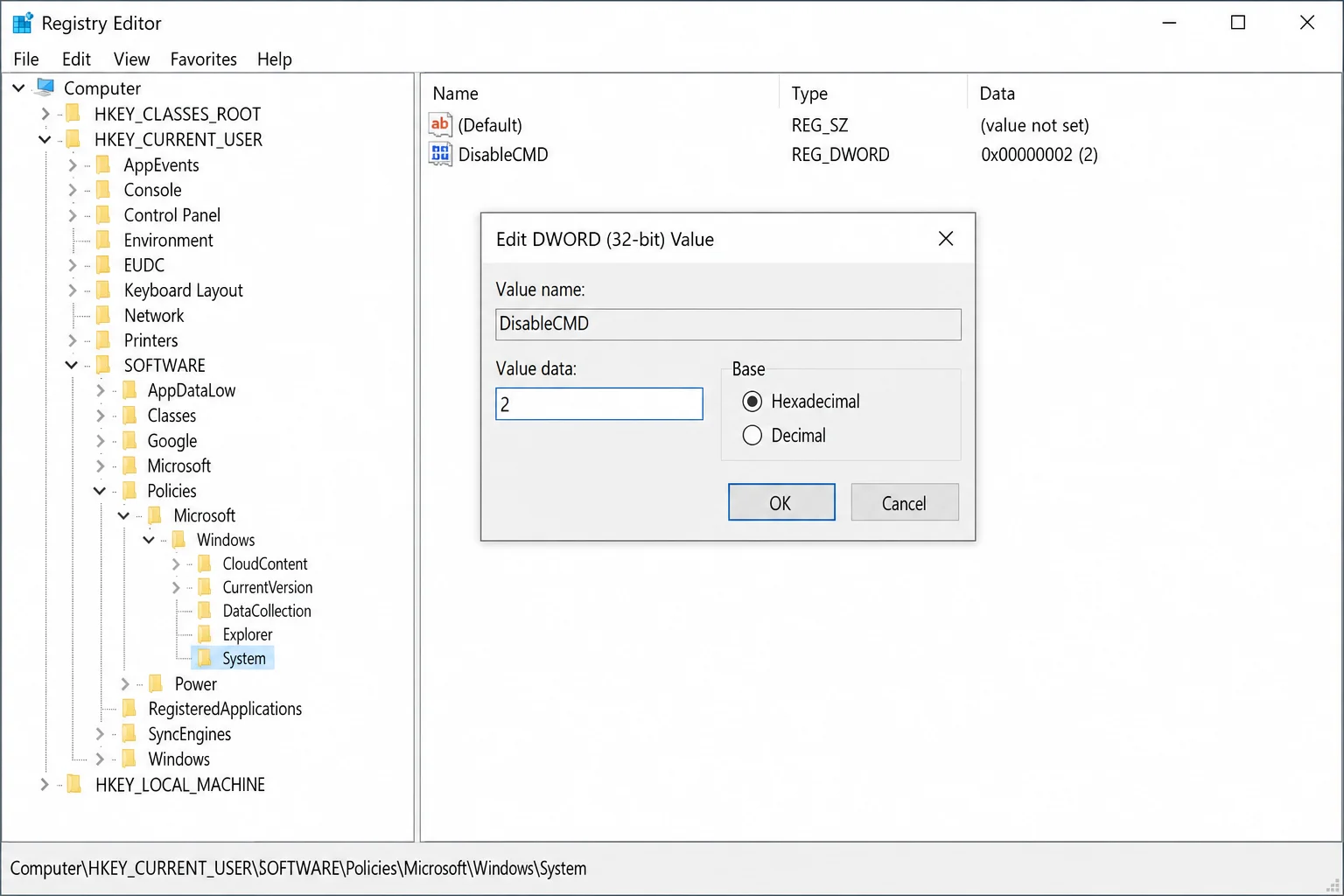Click the Console folder icon
Screen dimensions: 1344x896
[x=103, y=190]
